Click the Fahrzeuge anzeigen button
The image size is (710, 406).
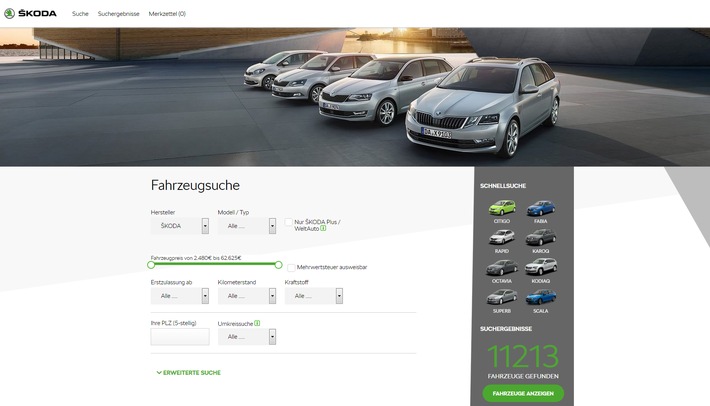523,393
